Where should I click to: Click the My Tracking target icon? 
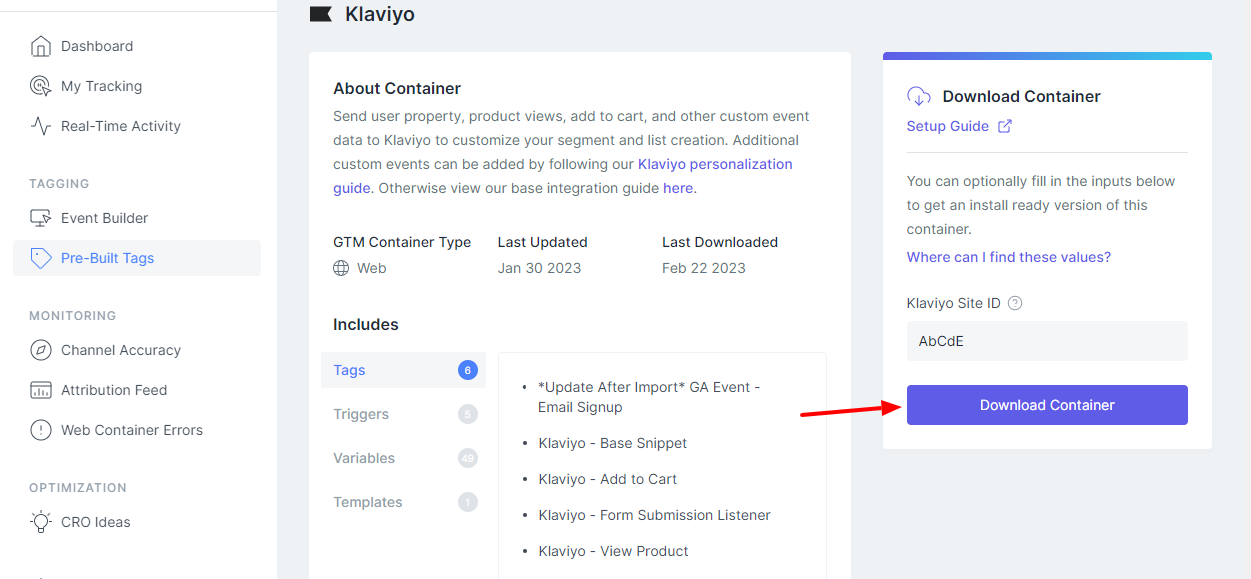(40, 86)
